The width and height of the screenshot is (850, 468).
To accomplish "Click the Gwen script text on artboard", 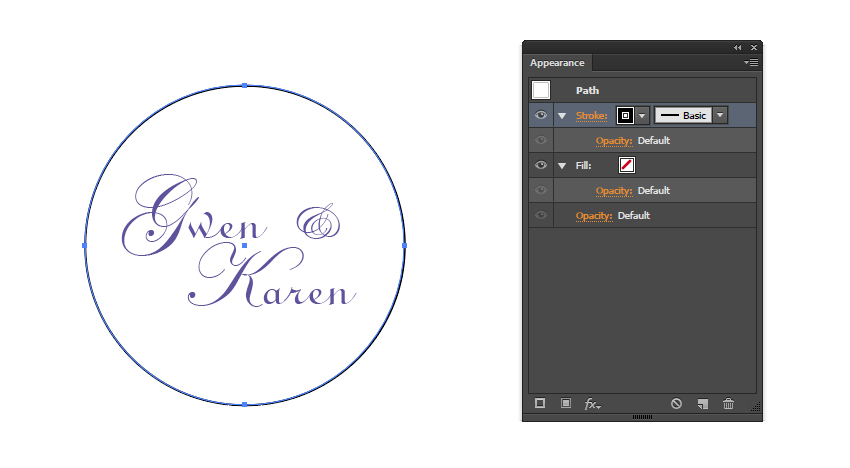I will pos(194,215).
